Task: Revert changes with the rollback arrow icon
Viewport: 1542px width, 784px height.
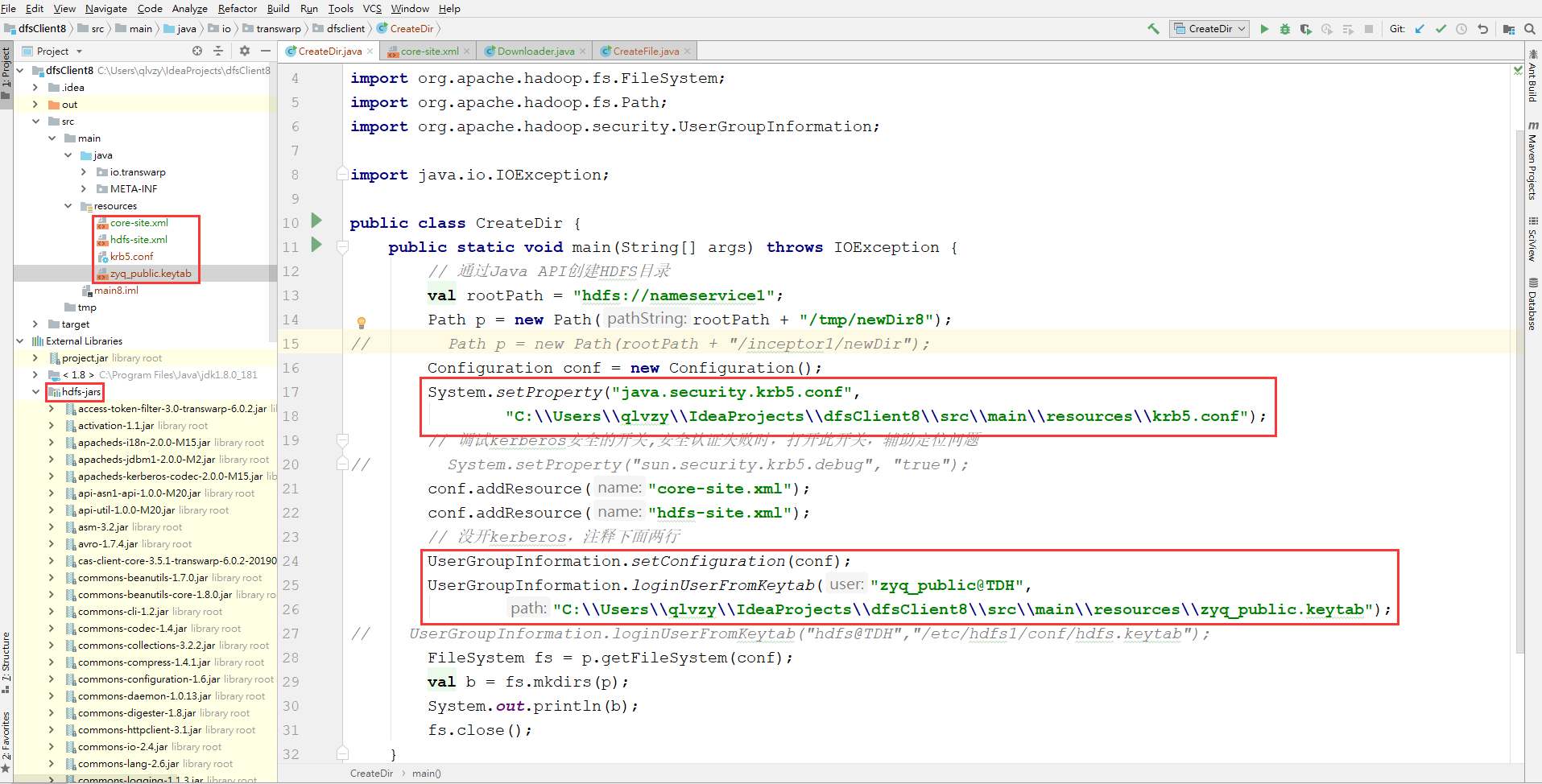Action: tap(1482, 29)
